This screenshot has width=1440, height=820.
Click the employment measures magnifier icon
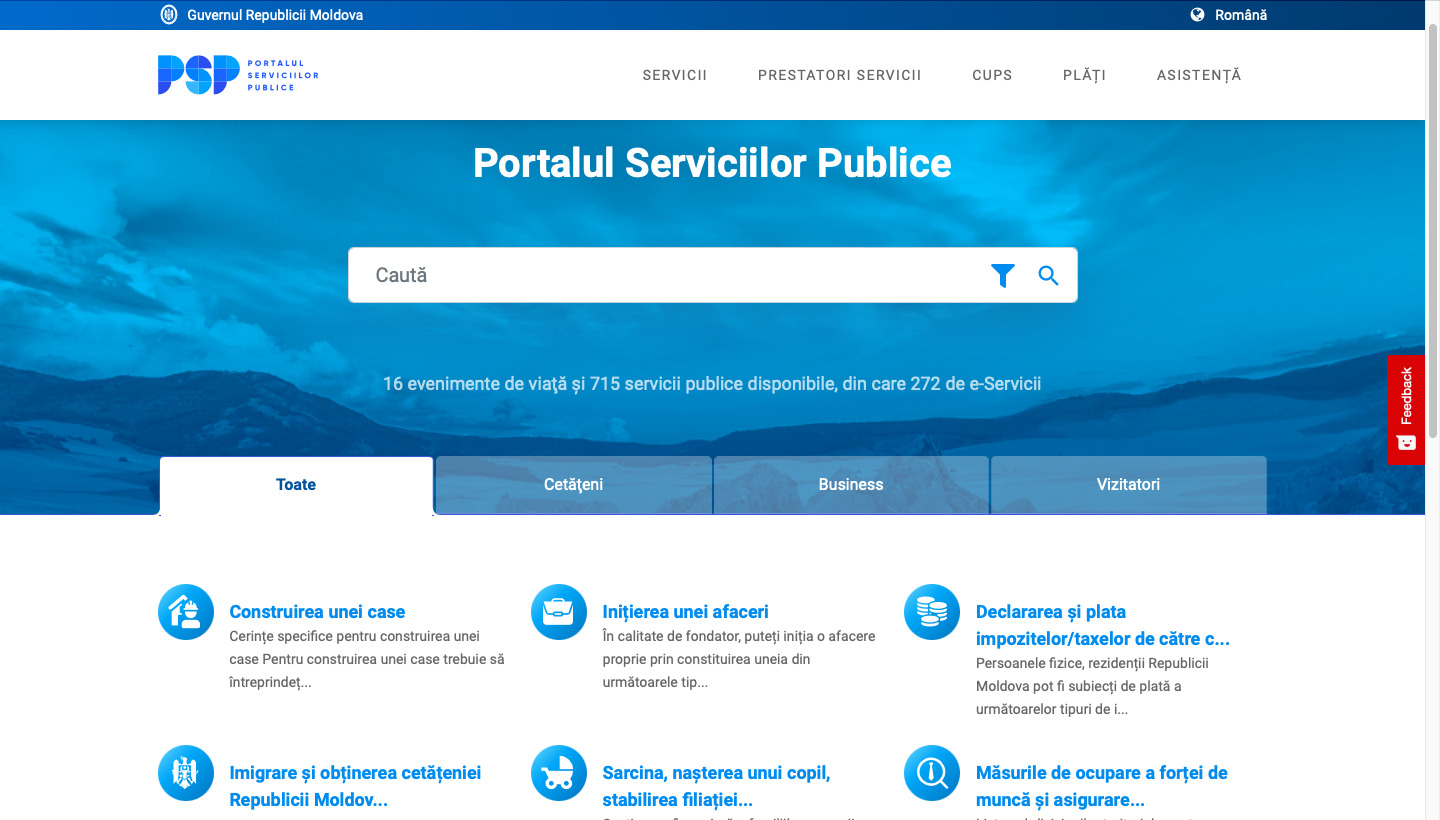[932, 773]
